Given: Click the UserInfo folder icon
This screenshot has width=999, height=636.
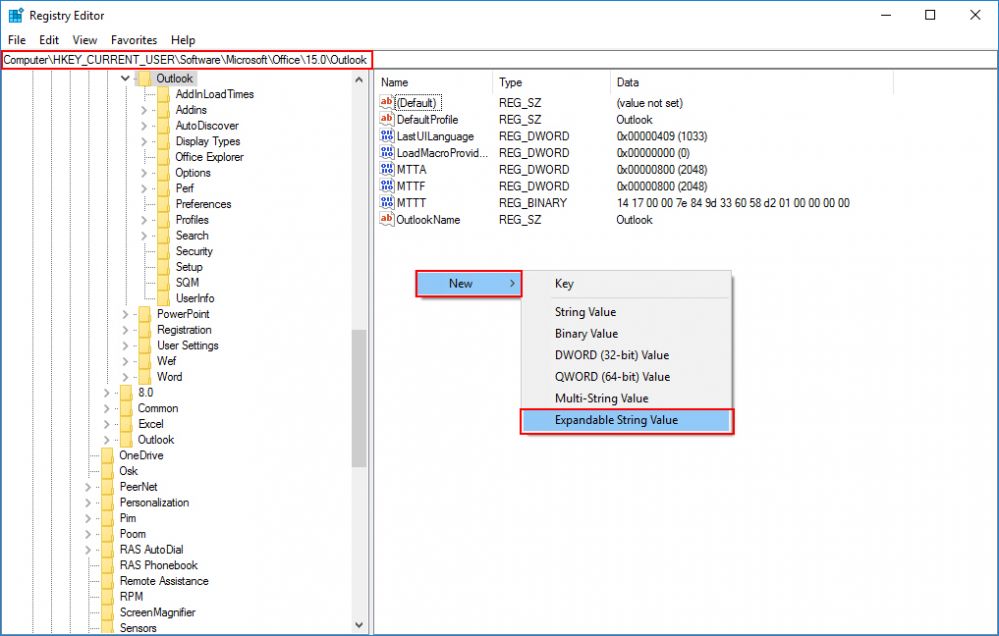Looking at the screenshot, I should [164, 298].
